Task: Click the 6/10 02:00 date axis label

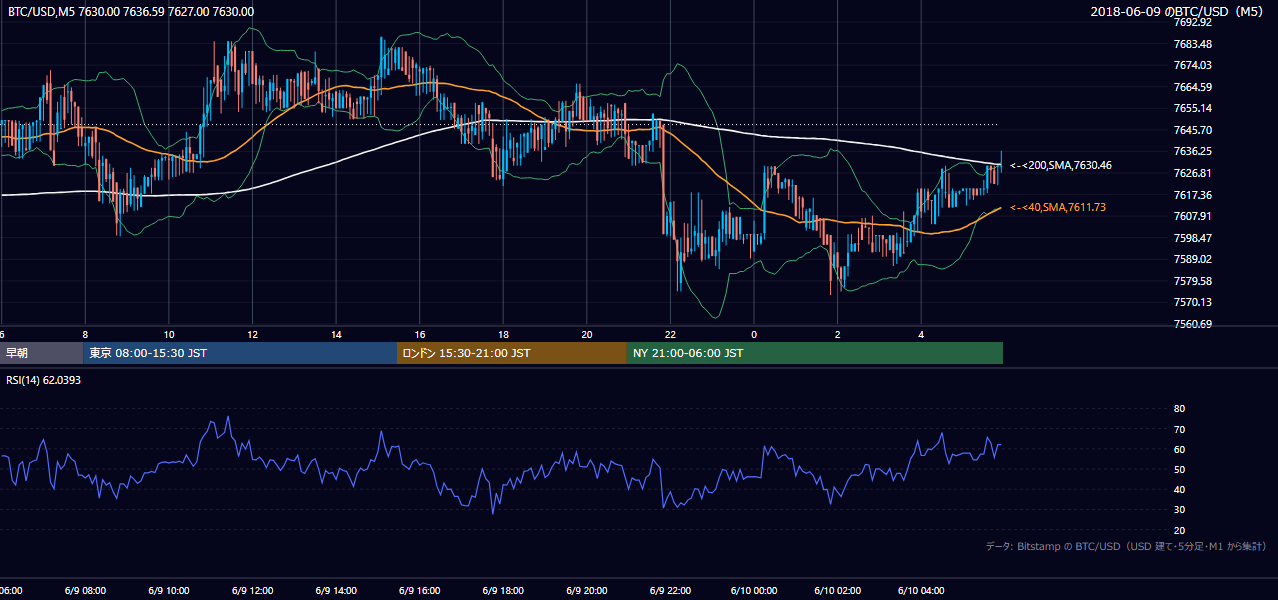Action: [x=838, y=590]
